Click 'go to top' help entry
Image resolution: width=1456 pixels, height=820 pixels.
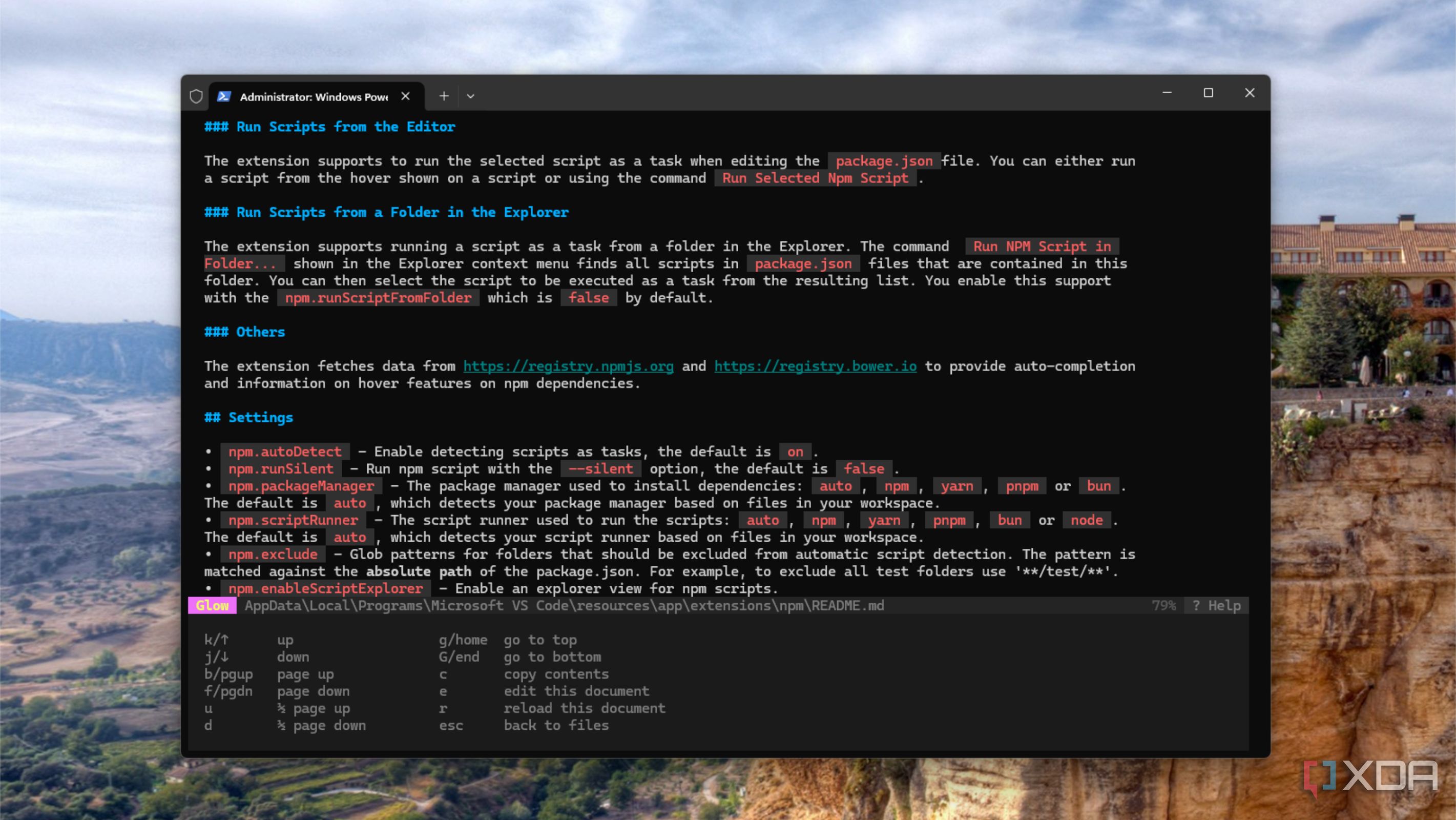tap(540, 640)
